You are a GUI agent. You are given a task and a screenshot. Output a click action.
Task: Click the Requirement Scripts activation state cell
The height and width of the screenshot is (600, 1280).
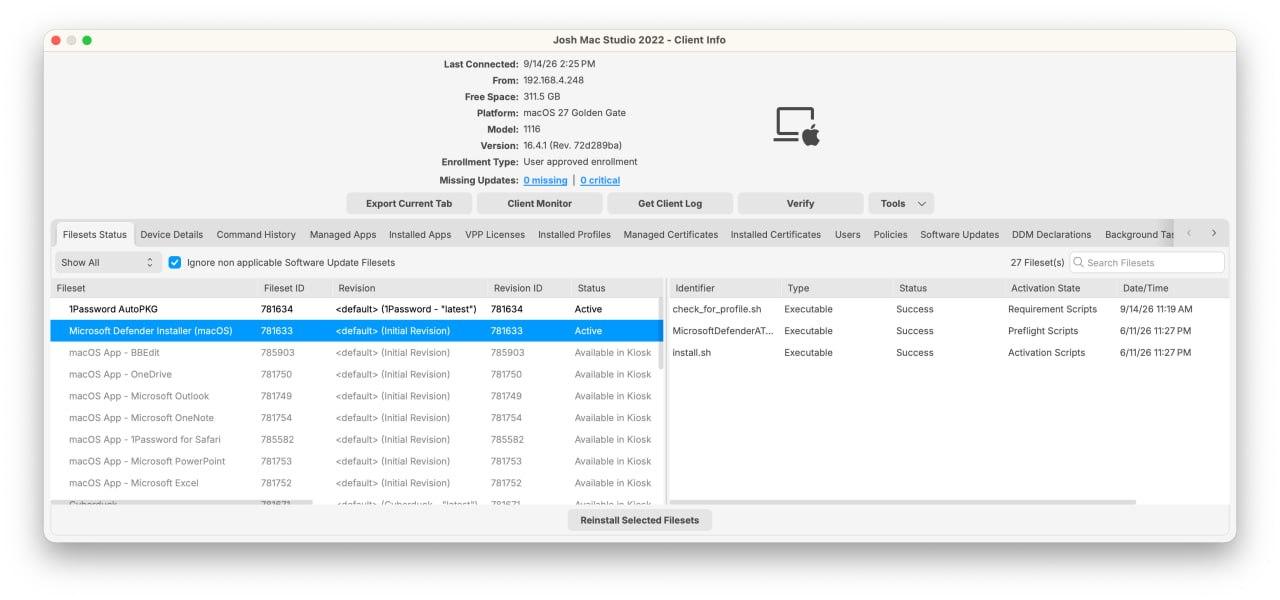point(1052,309)
